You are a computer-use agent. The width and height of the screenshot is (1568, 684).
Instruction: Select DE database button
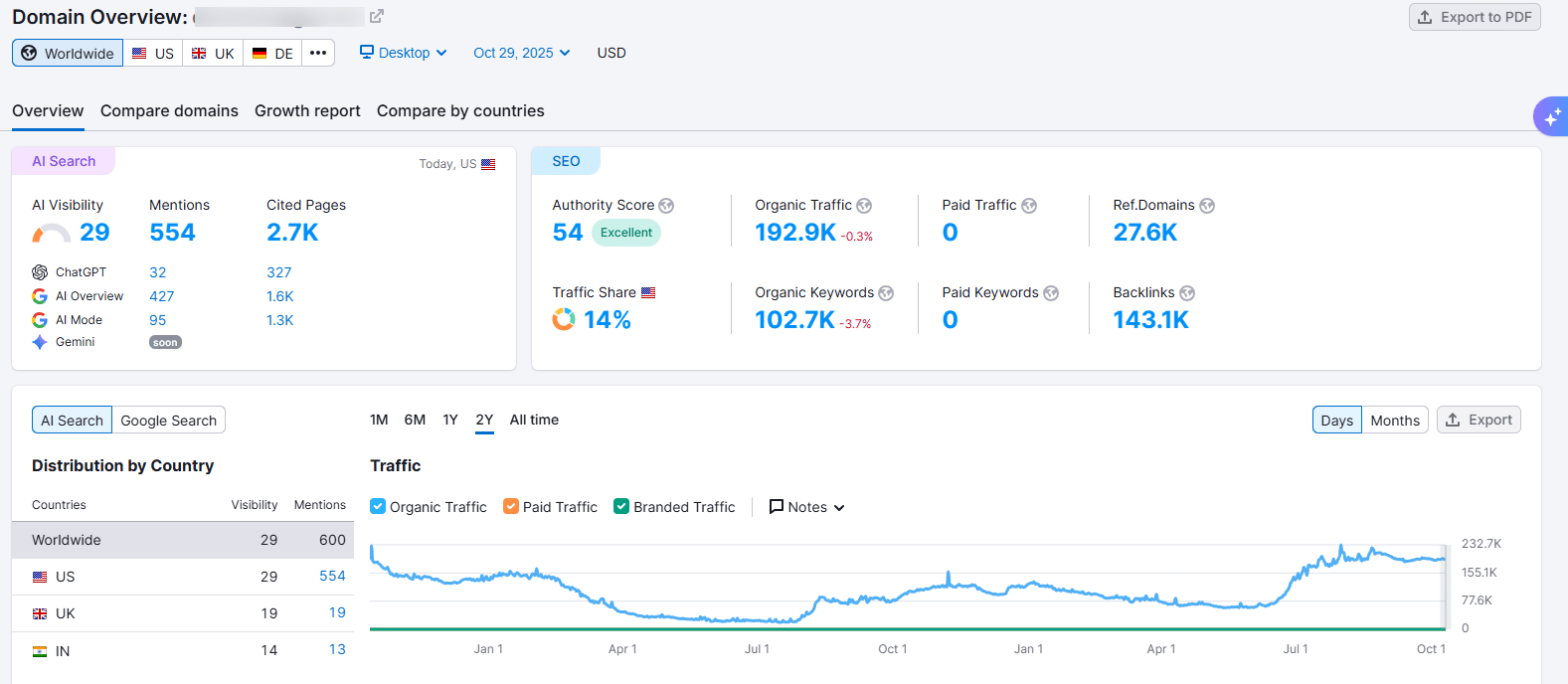(x=272, y=53)
